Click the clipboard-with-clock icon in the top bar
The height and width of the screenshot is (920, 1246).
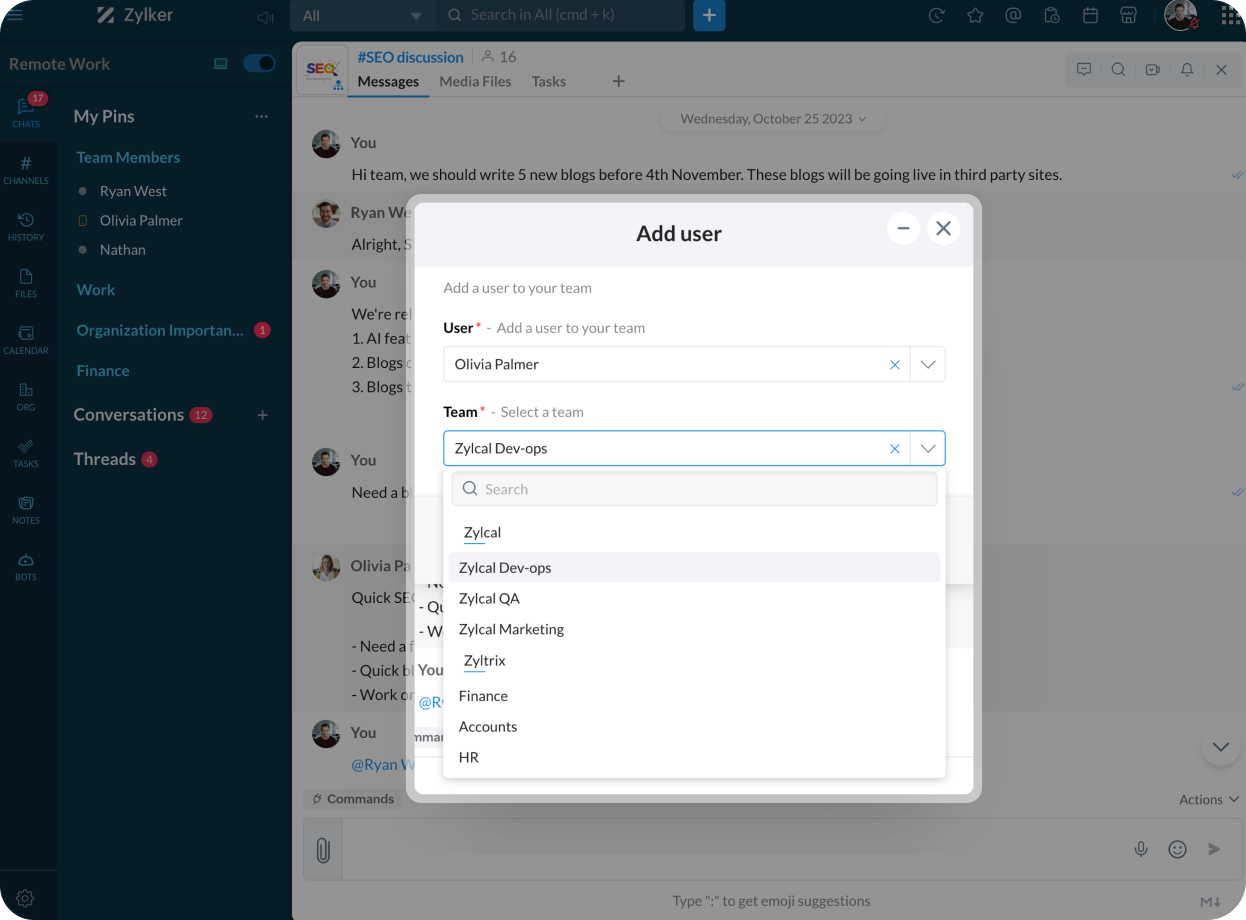tap(1051, 15)
